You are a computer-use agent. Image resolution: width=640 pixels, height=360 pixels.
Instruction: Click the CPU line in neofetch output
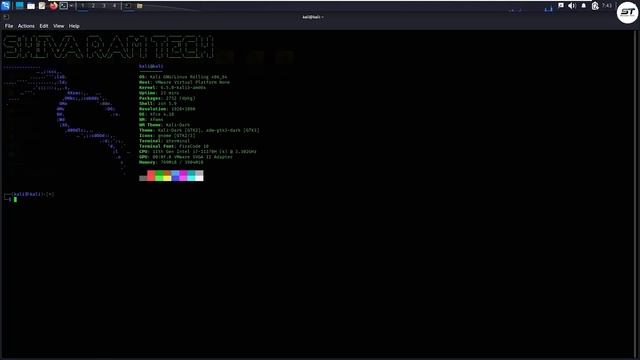198,151
